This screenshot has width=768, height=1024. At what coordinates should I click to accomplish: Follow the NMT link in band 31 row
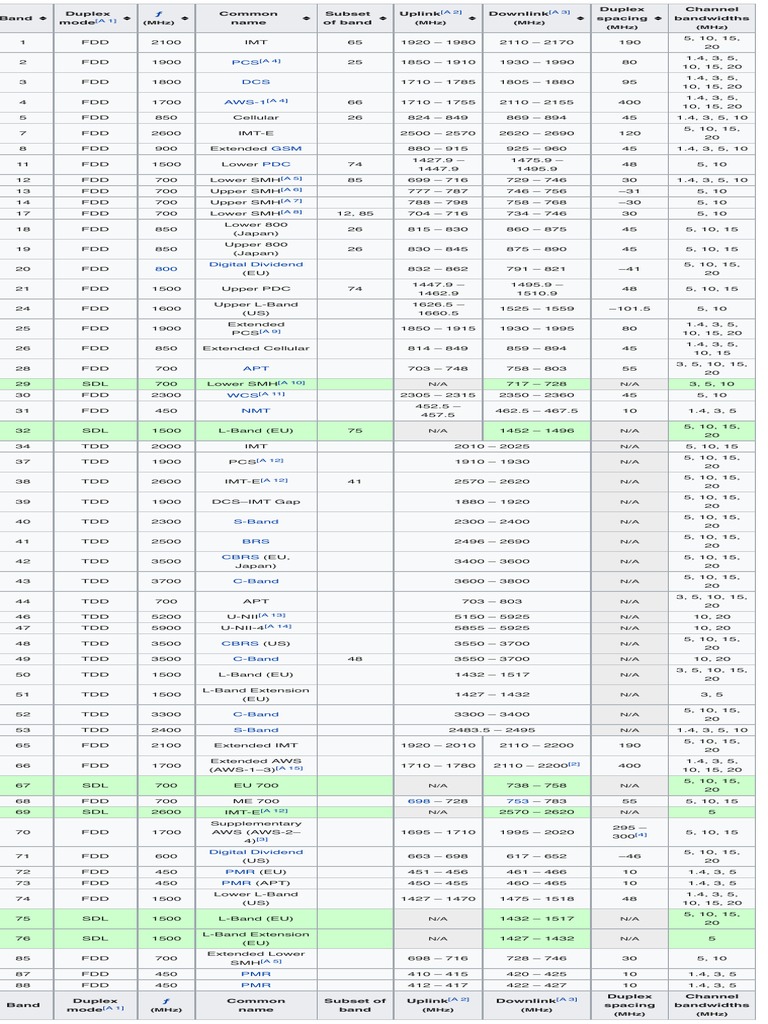[x=256, y=411]
